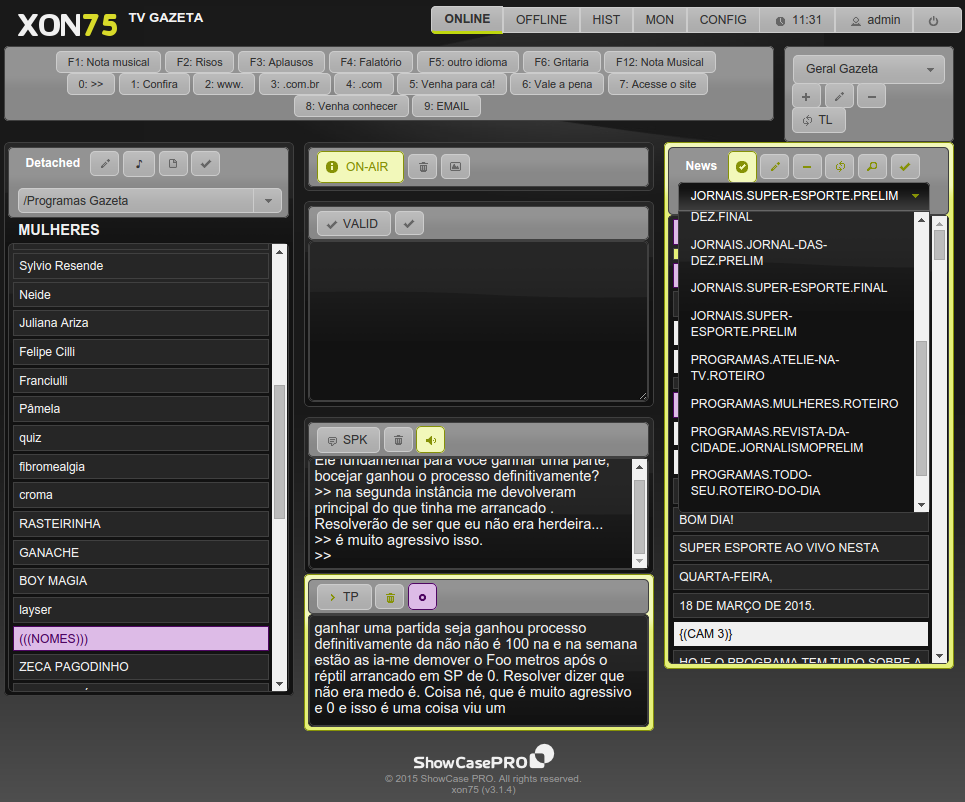This screenshot has height=802, width=965.
Task: Toggle the highlighted circle-check button beside News
Action: 742,166
